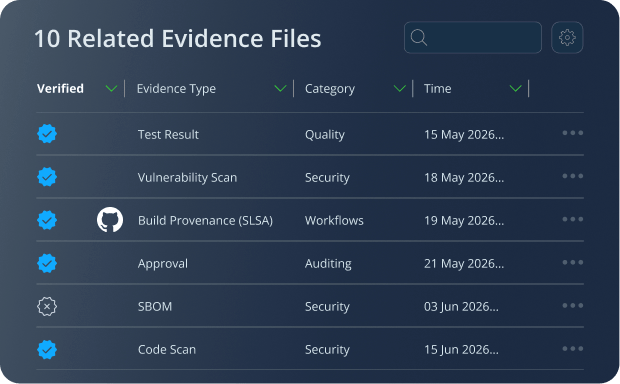Viewport: 620px width, 384px height.
Task: Click verified badge for Code Scan
Action: click(x=47, y=349)
